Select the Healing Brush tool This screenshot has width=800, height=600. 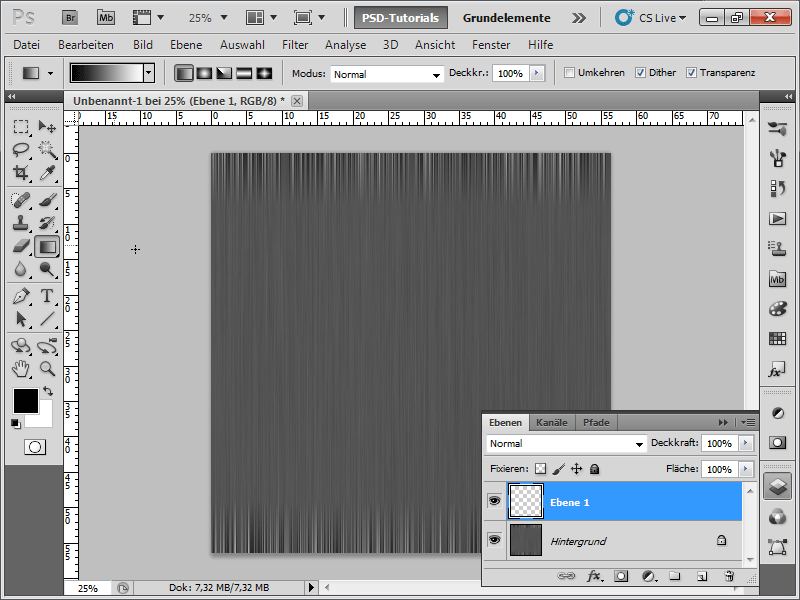21,200
